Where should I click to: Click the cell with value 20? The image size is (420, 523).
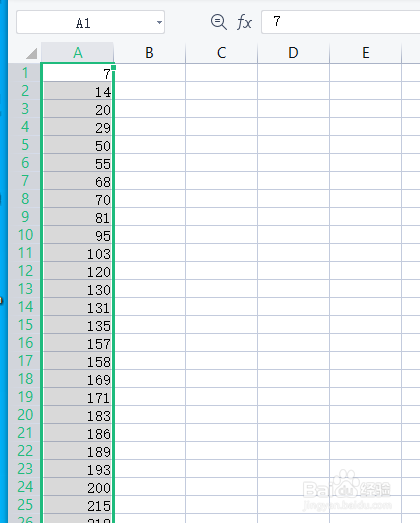pyautogui.click(x=78, y=109)
